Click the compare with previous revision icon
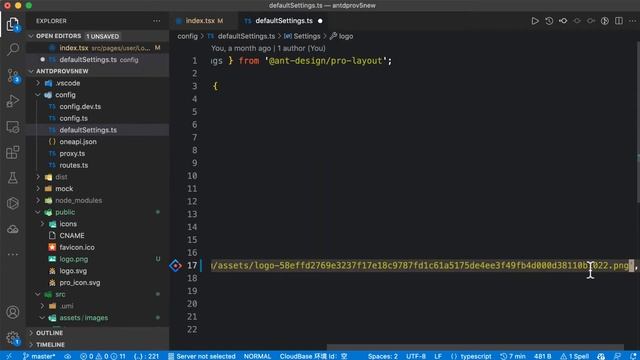 pyautogui.click(x=563, y=21)
